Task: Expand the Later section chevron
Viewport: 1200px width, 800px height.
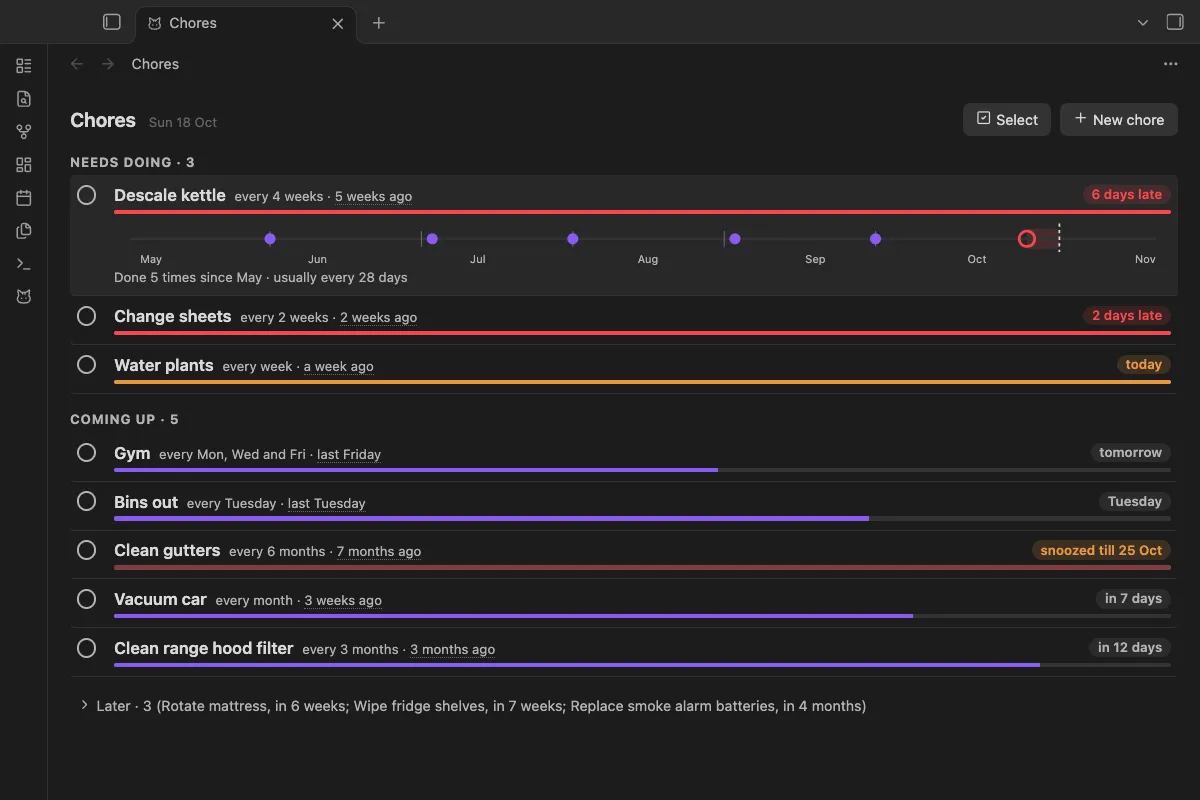Action: (x=84, y=705)
